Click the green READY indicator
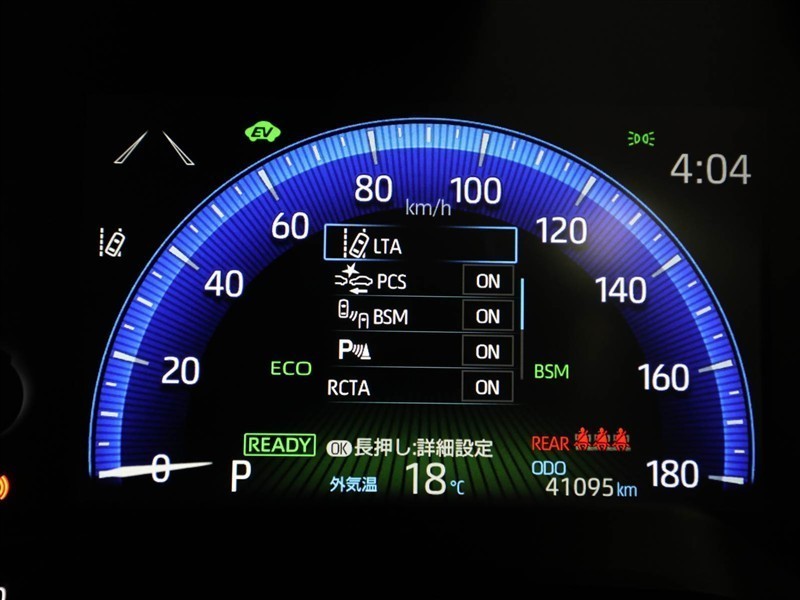800x600 pixels. 280,445
